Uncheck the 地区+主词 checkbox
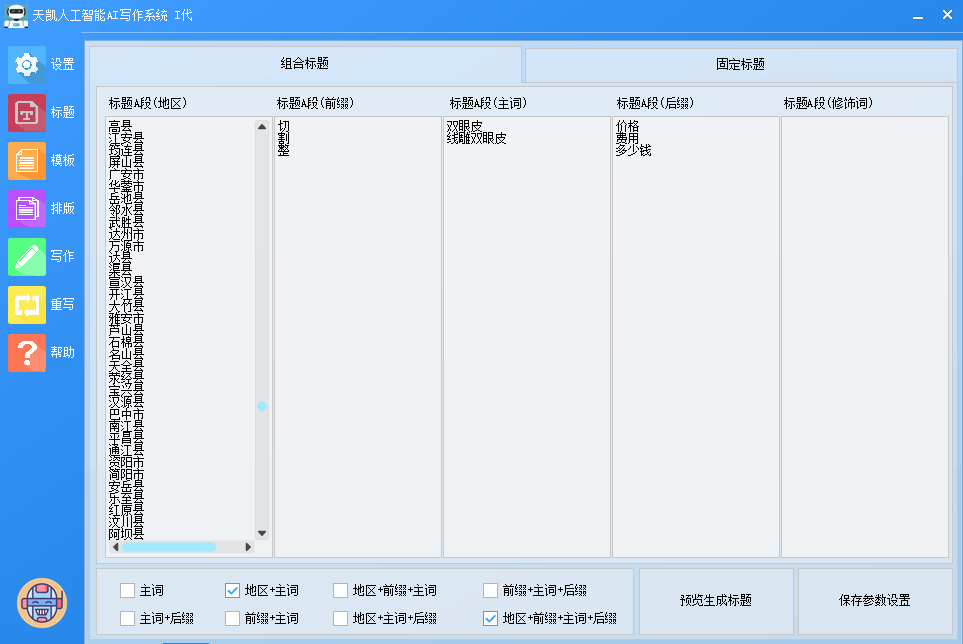The image size is (963, 644). pos(233,590)
